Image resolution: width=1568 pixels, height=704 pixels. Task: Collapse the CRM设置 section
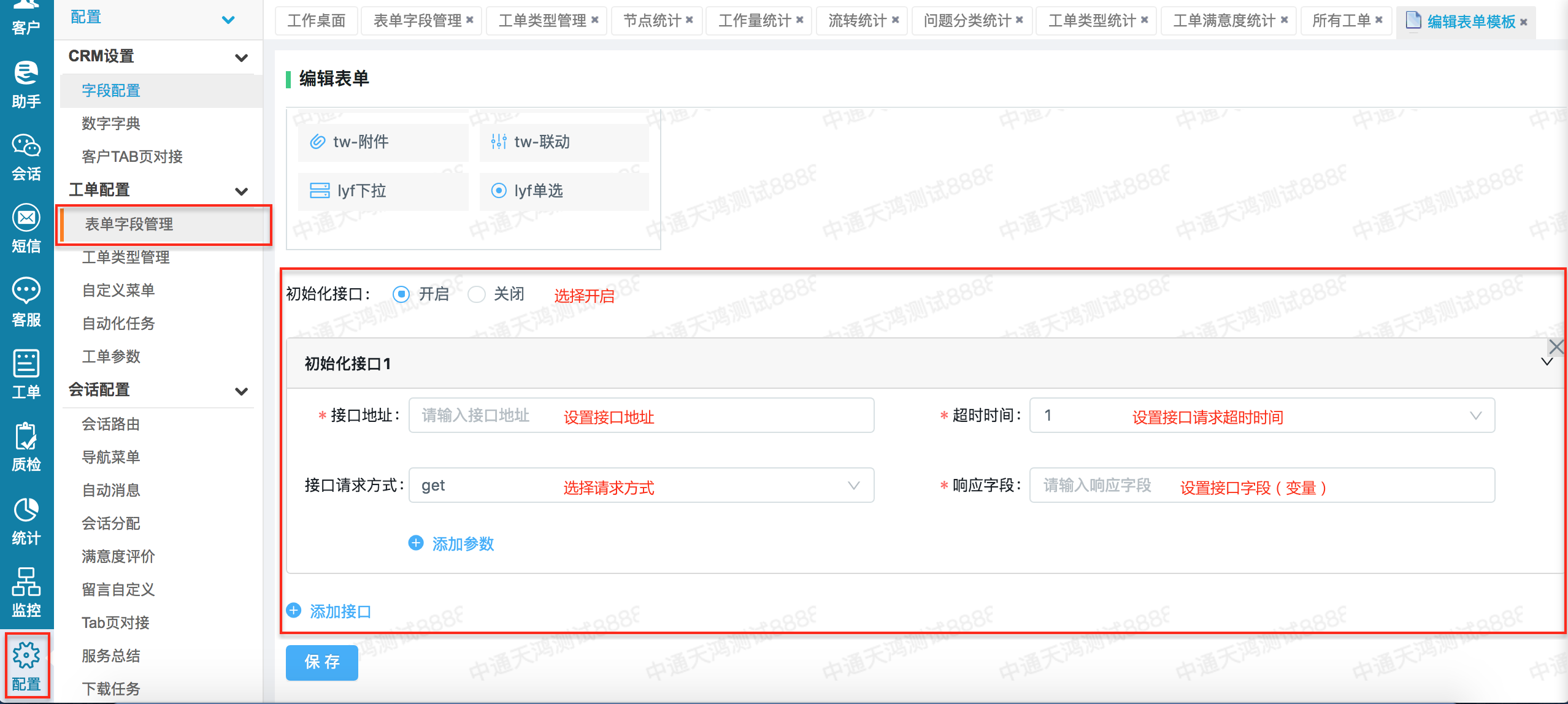242,58
